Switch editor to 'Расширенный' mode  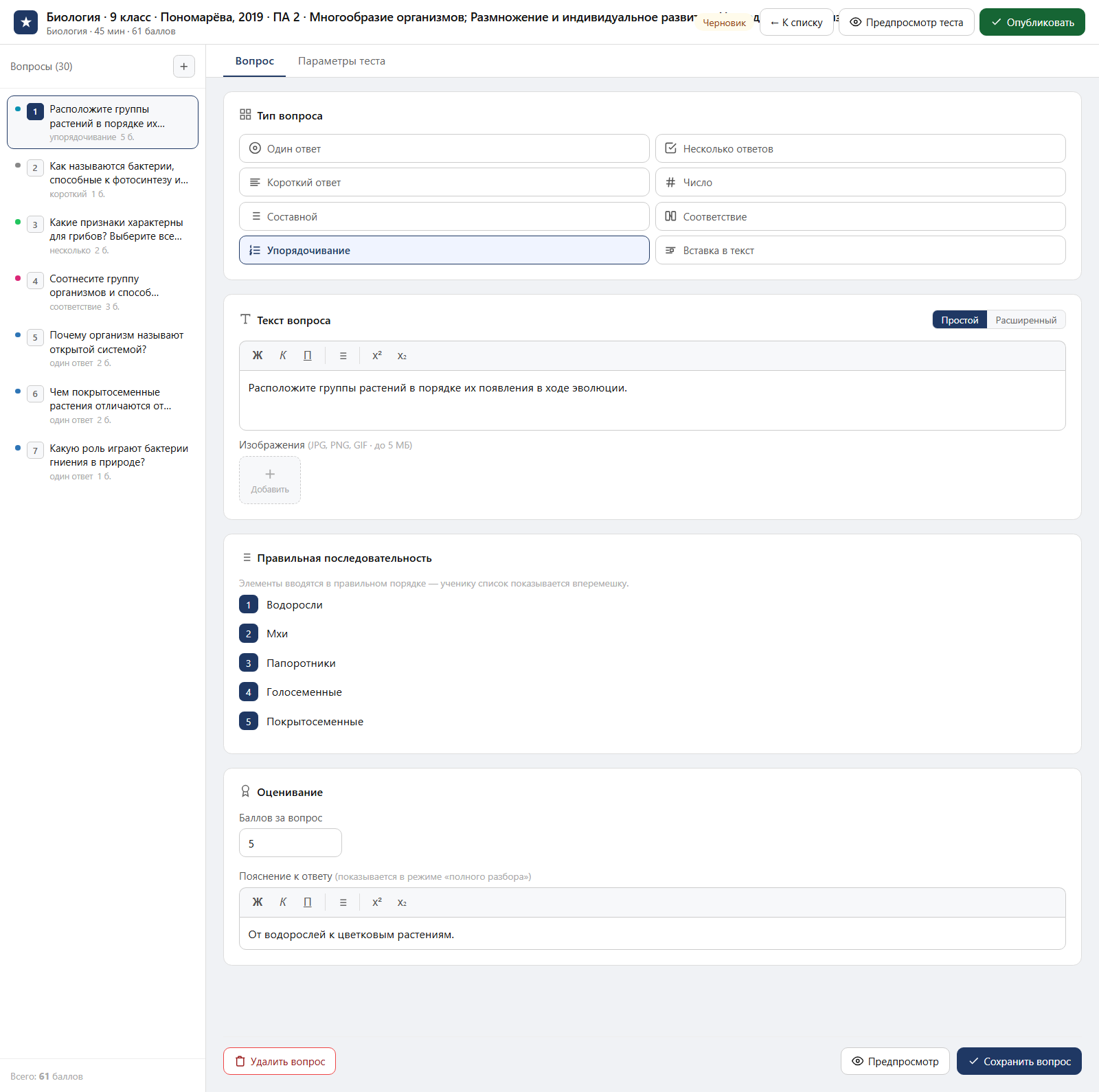click(1026, 320)
